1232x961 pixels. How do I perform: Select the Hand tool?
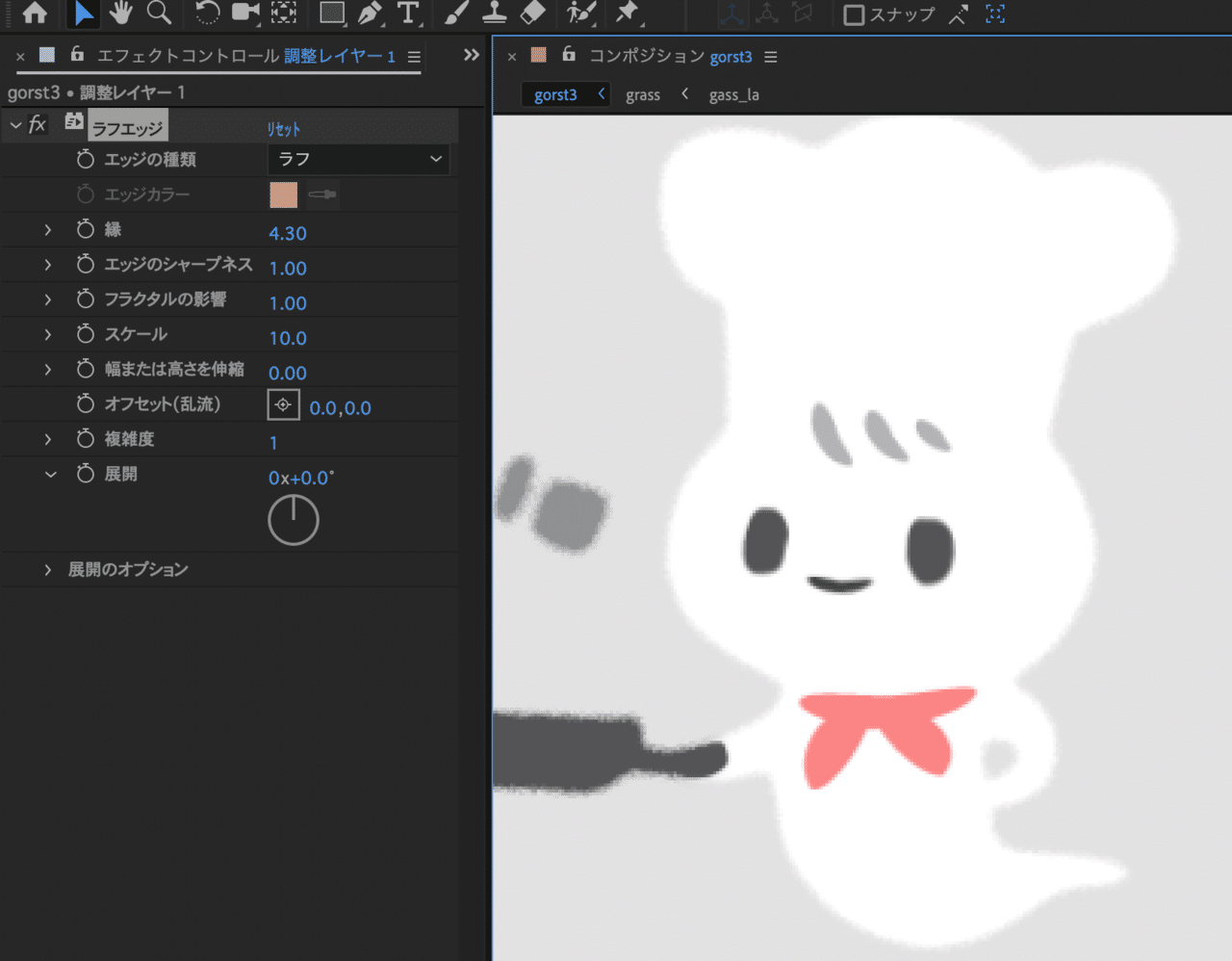[120, 13]
